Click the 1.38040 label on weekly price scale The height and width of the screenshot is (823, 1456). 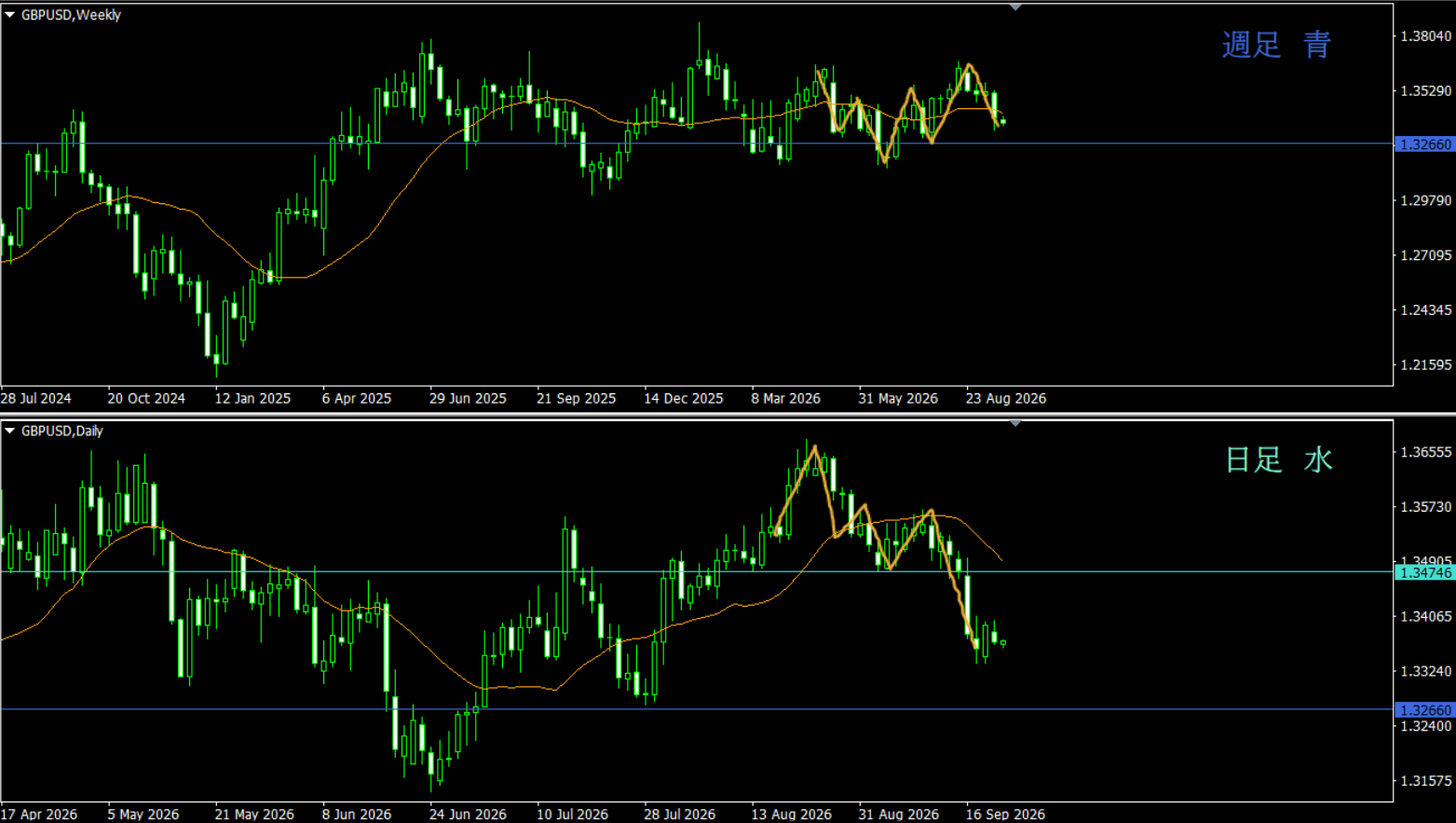click(x=1426, y=36)
